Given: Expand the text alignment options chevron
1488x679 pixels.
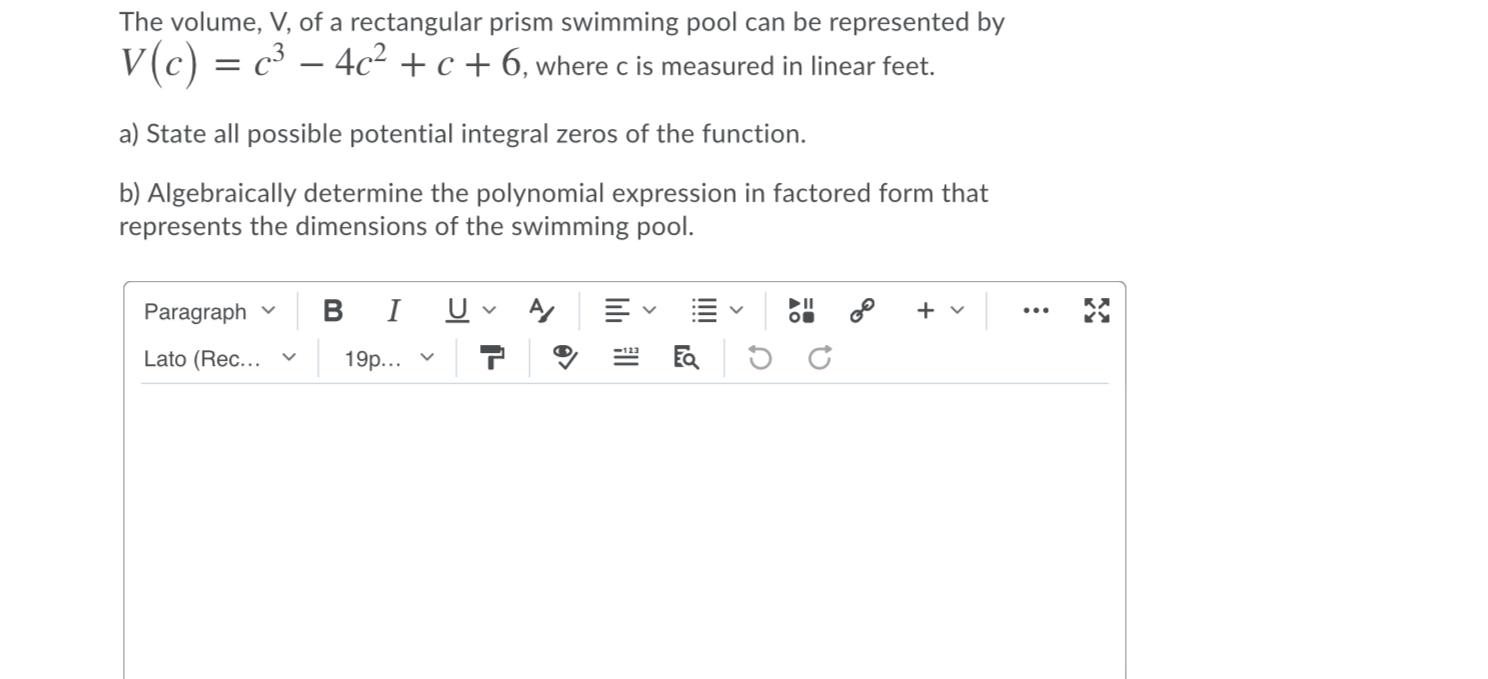Looking at the screenshot, I should point(648,311).
